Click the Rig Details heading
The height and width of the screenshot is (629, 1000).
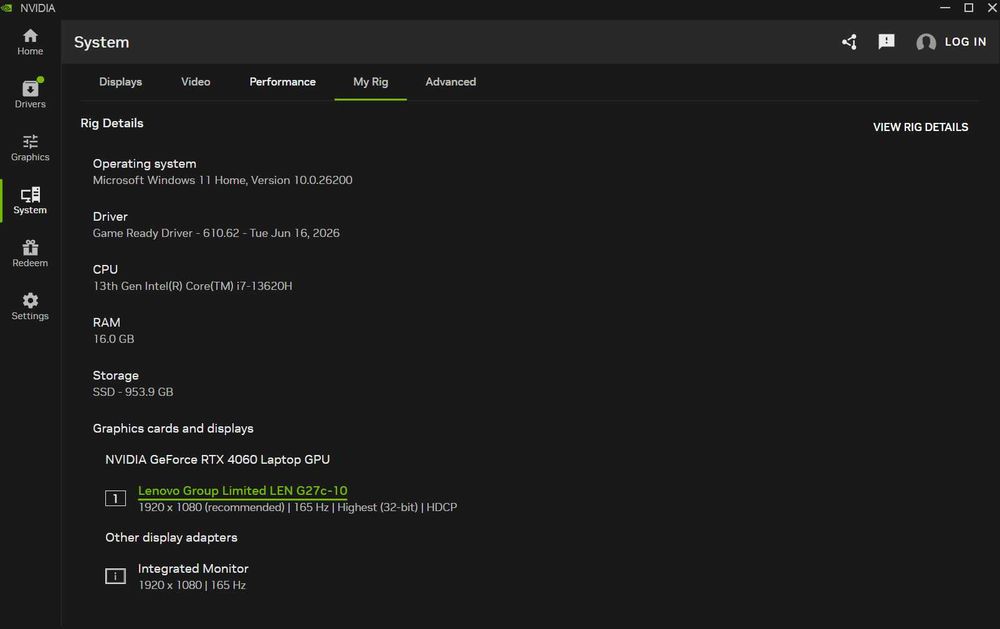pos(112,123)
